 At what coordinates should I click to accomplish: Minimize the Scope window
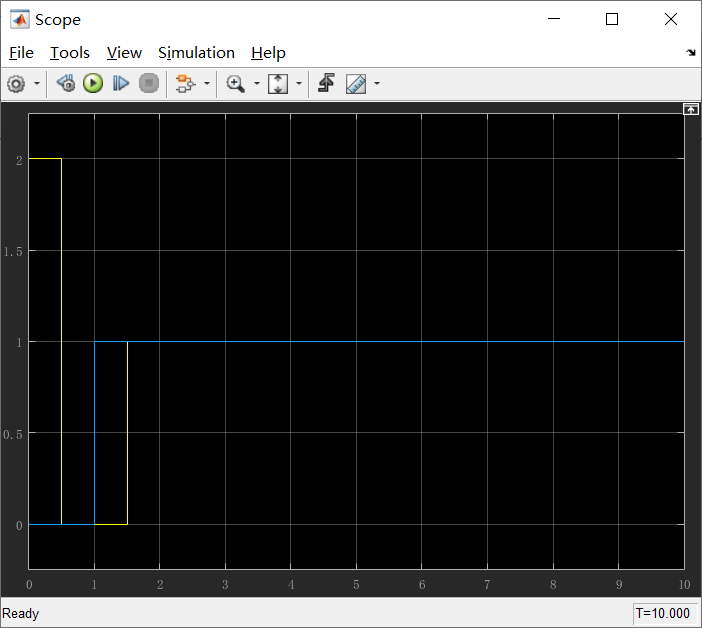click(554, 19)
